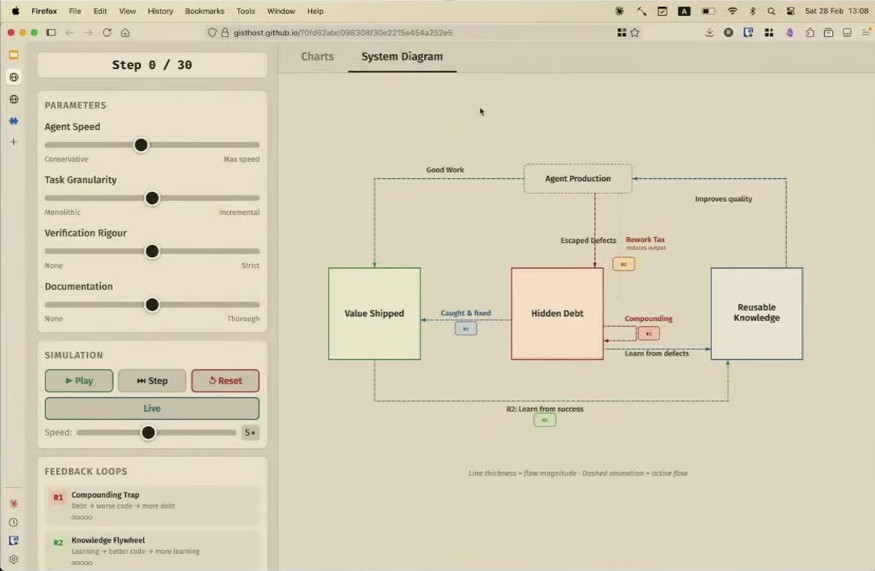This screenshot has height=571, width=875.
Task: Open the History menu
Action: pyautogui.click(x=160, y=11)
